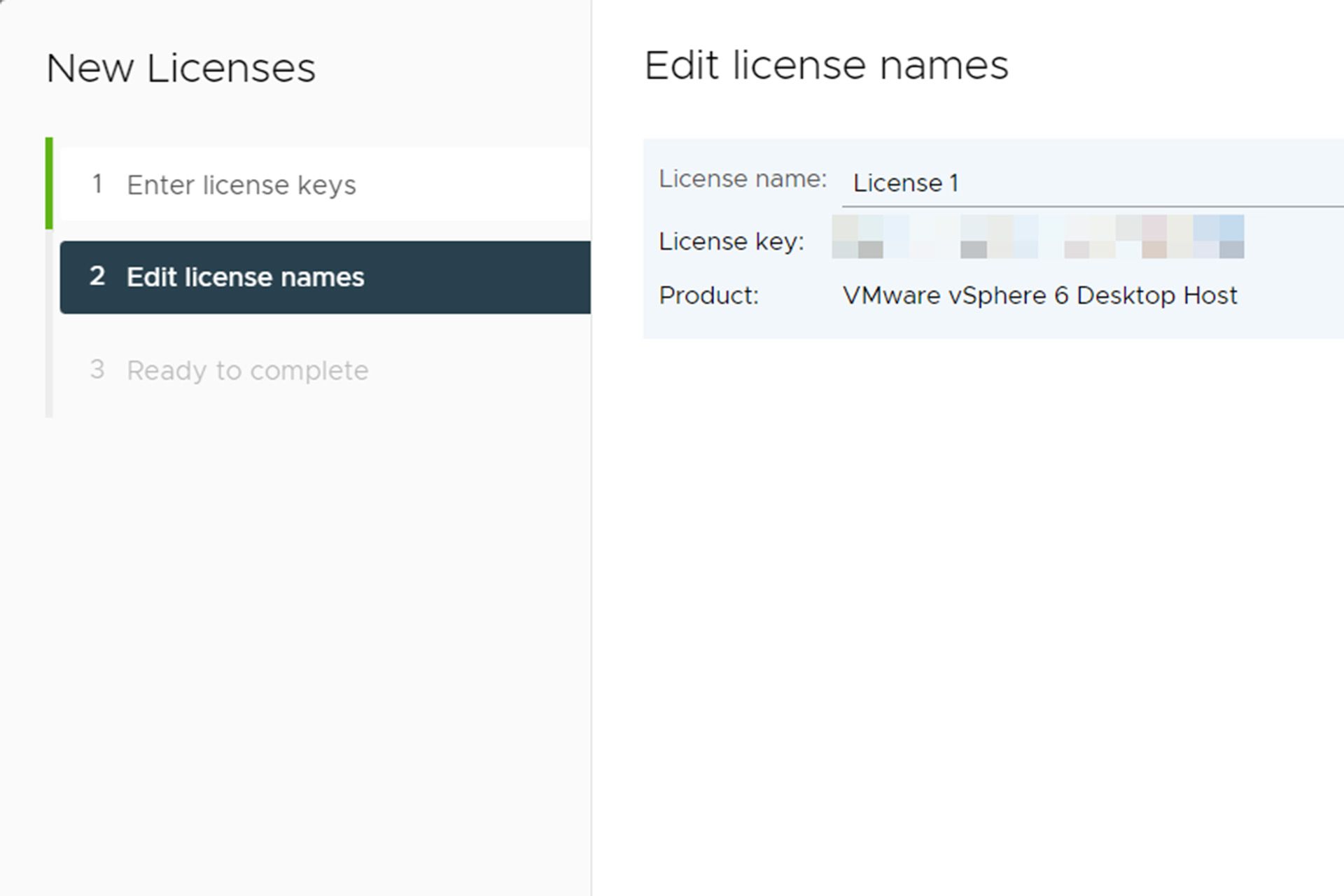Open step 3 Ready to complete

click(325, 370)
